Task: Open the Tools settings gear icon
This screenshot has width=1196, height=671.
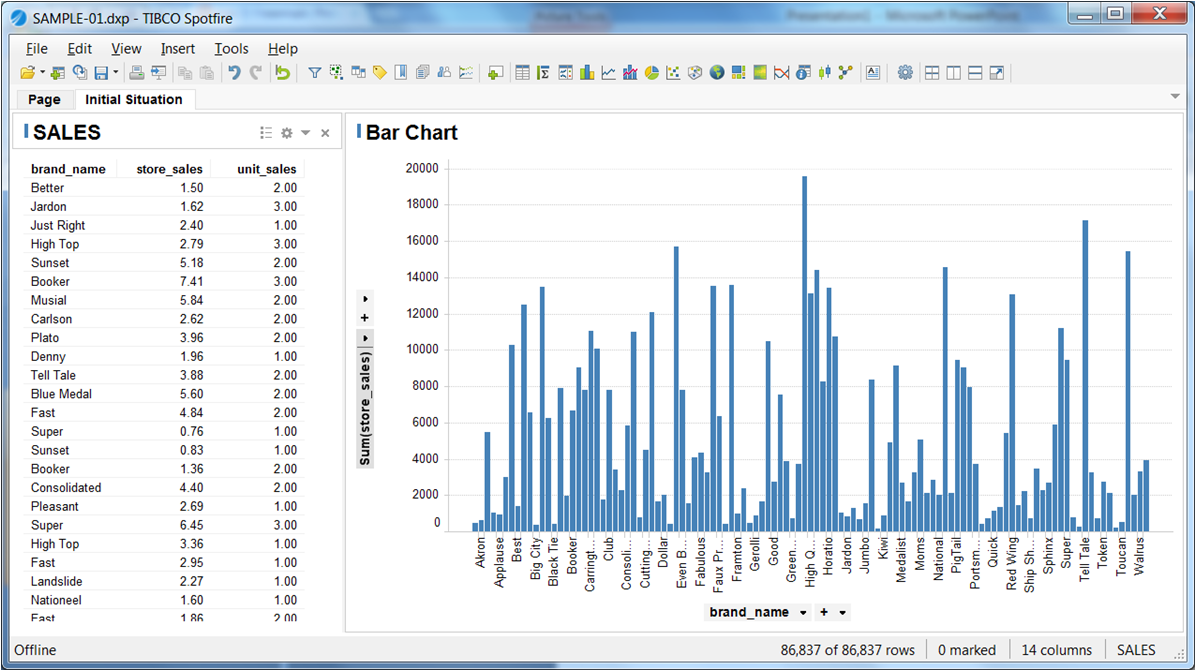Action: pyautogui.click(x=905, y=72)
